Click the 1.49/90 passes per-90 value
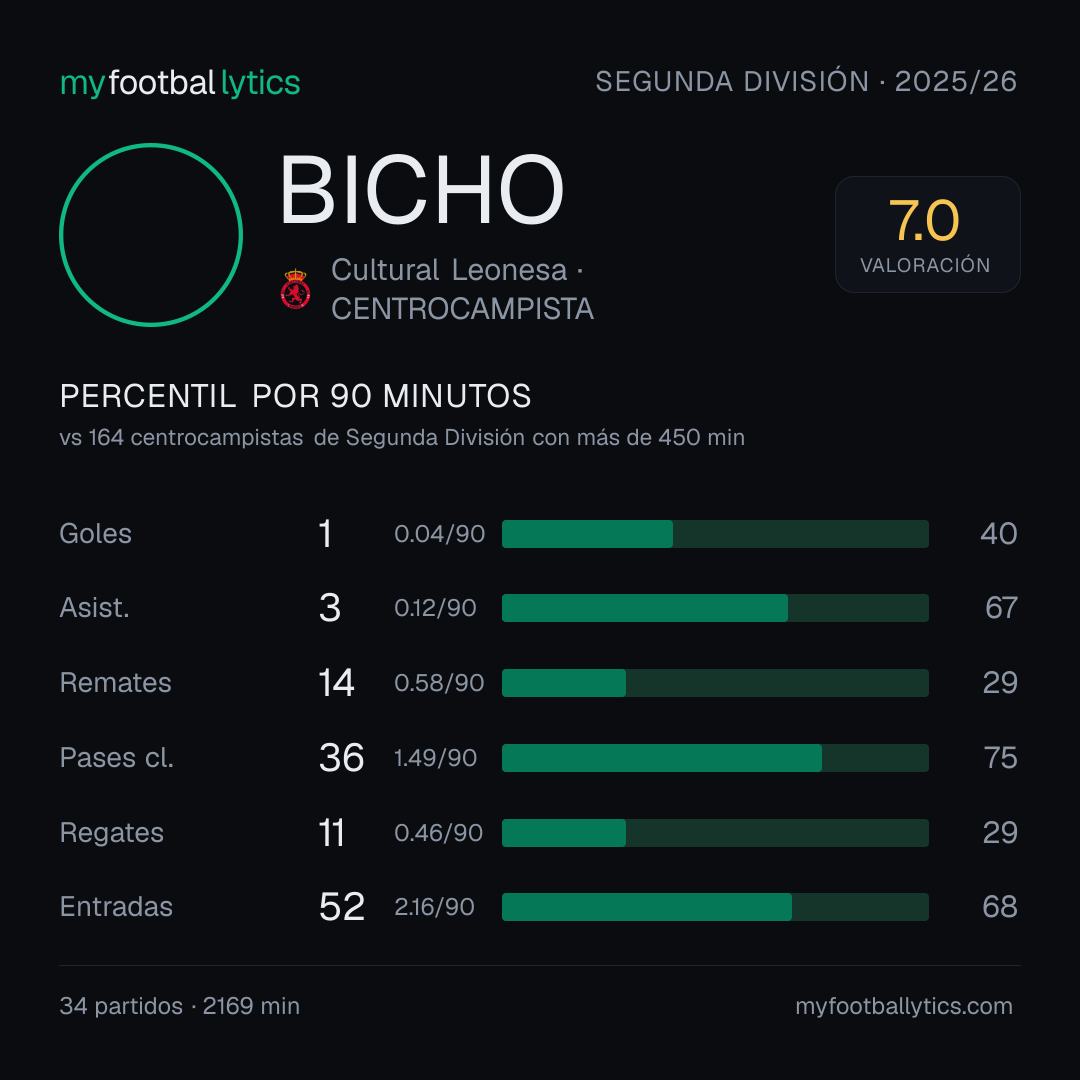The width and height of the screenshot is (1080, 1080). pyautogui.click(x=435, y=758)
